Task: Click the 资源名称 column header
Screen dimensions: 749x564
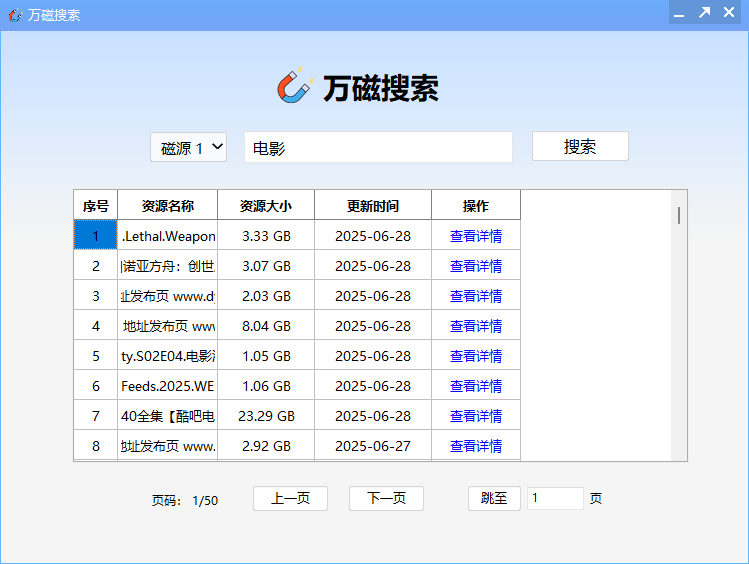Action: [x=167, y=206]
